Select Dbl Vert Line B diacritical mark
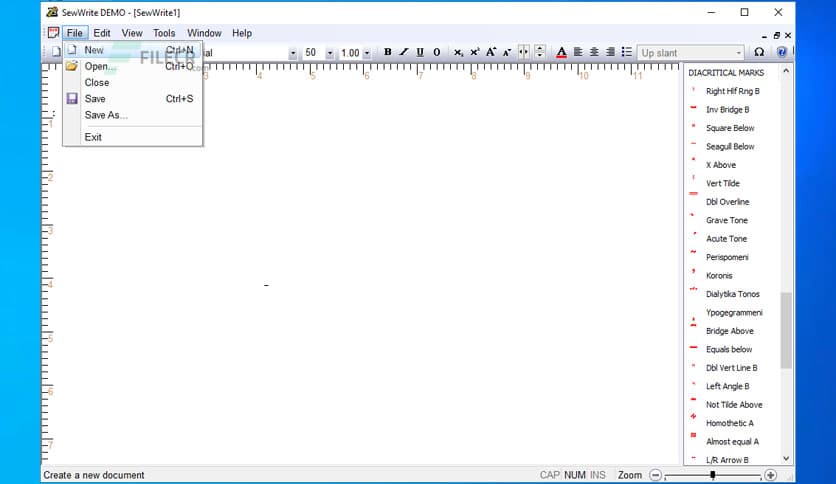The height and width of the screenshot is (484, 836). coord(732,368)
